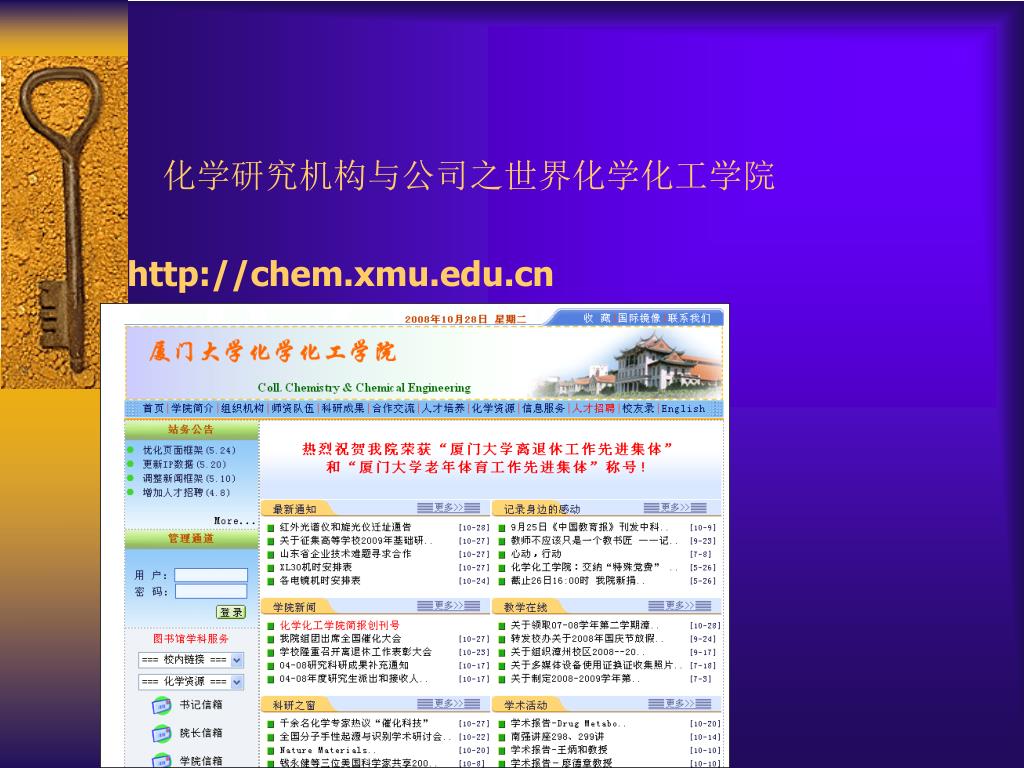
Task: Open 学术报告-Drug Metabo.. item
Action: pos(568,724)
